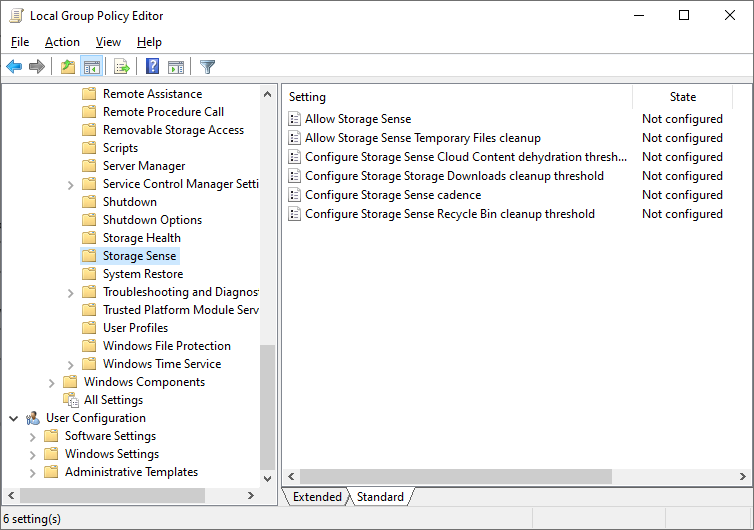Click icon beside Temporary Files cleanup setting

point(294,138)
